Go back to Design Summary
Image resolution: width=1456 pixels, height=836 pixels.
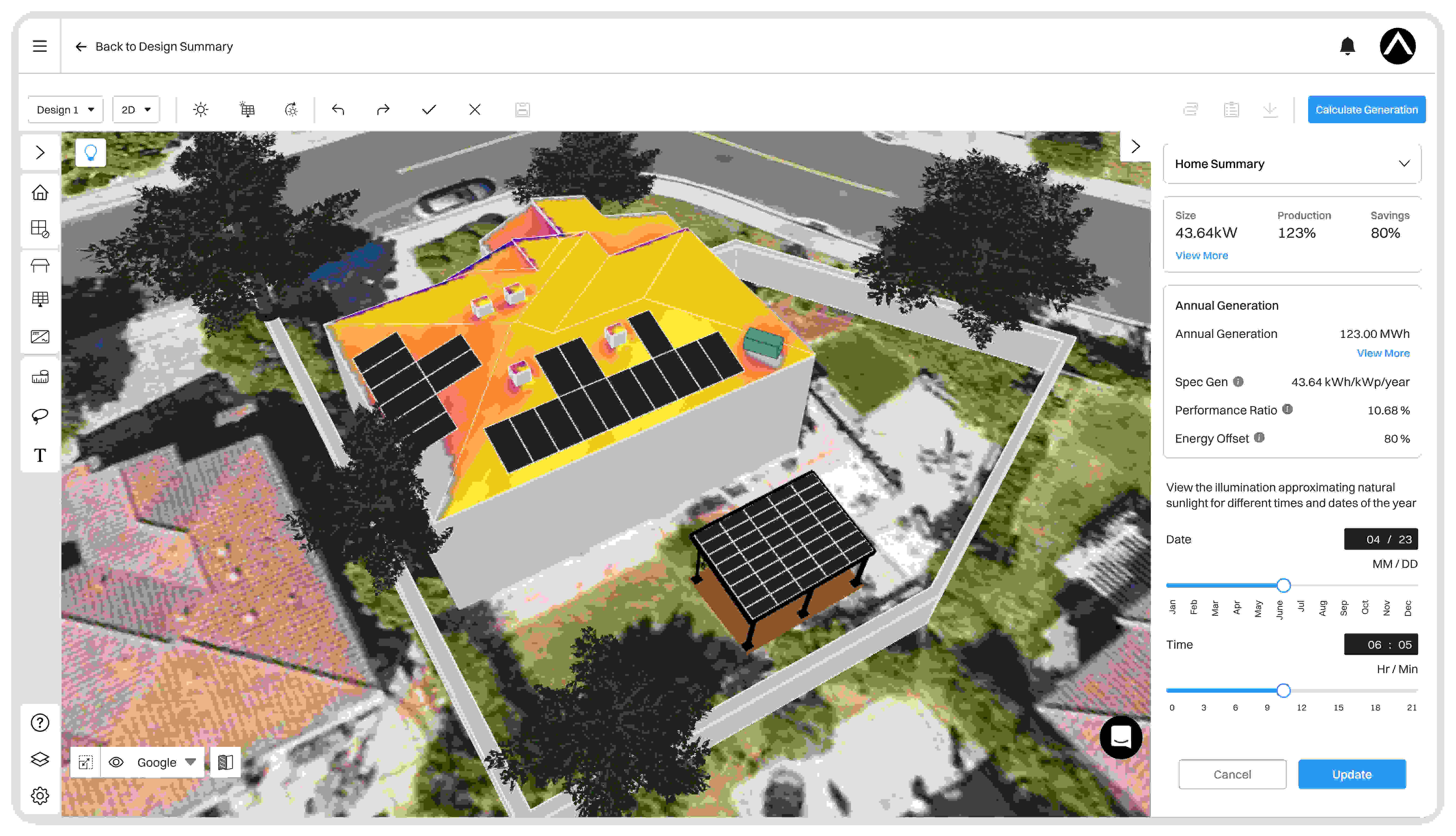[x=154, y=46]
